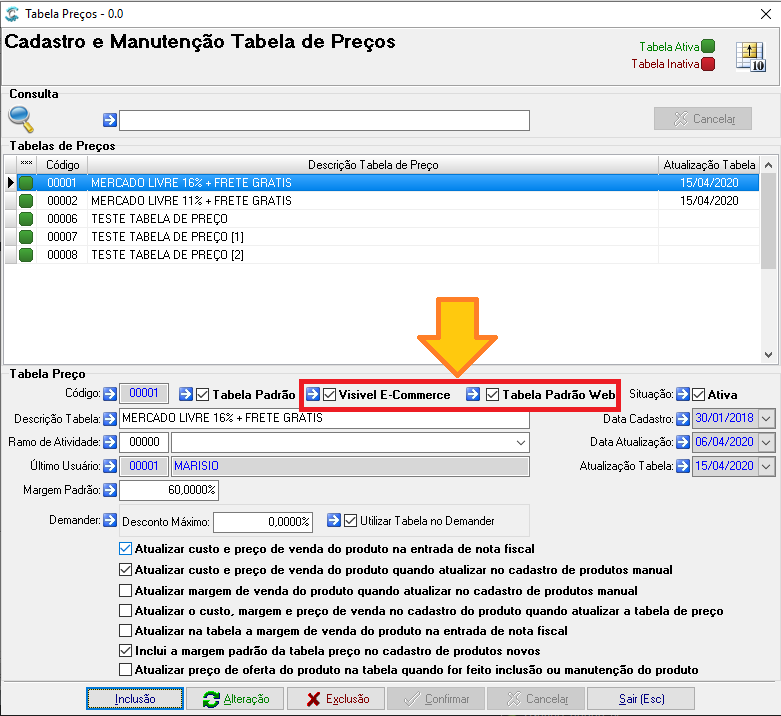Click the Exclusão button

tap(336, 699)
